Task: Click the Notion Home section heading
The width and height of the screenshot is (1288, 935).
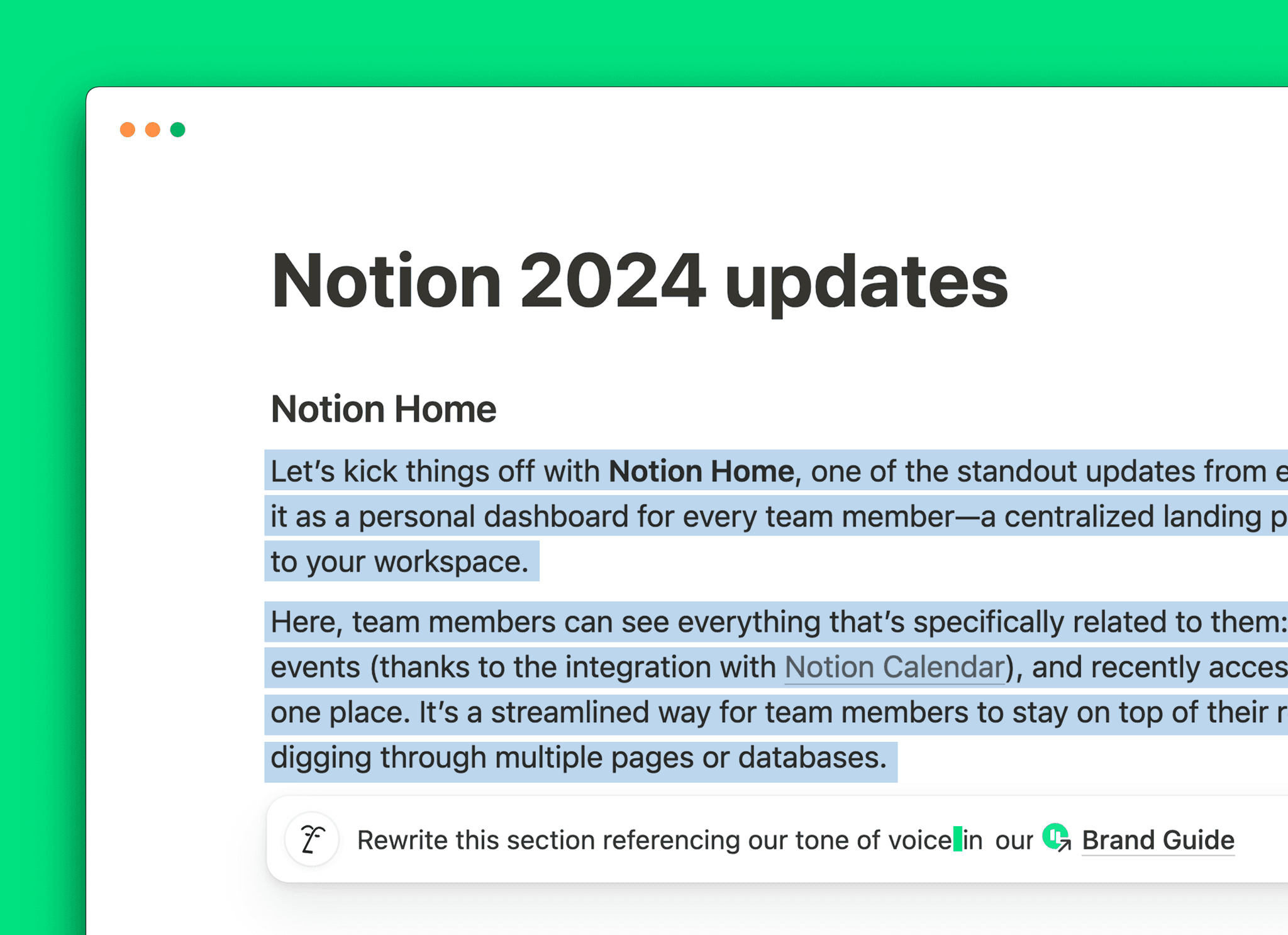Action: (x=383, y=408)
